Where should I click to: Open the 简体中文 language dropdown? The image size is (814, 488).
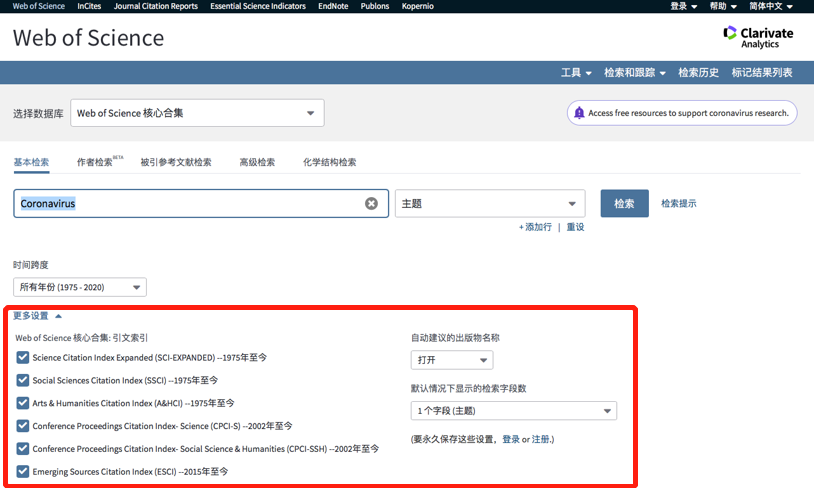(770, 6)
